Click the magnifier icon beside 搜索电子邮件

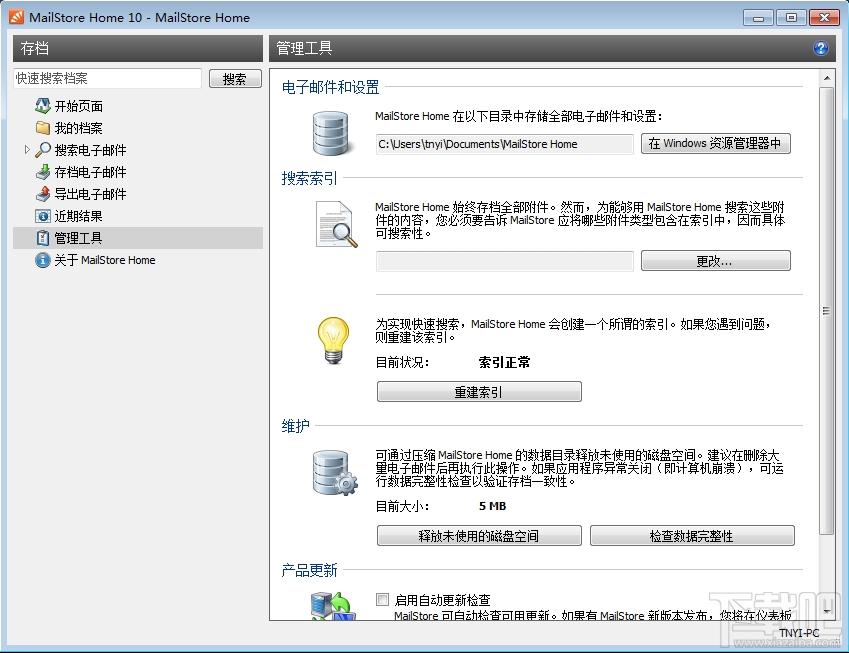click(43, 150)
